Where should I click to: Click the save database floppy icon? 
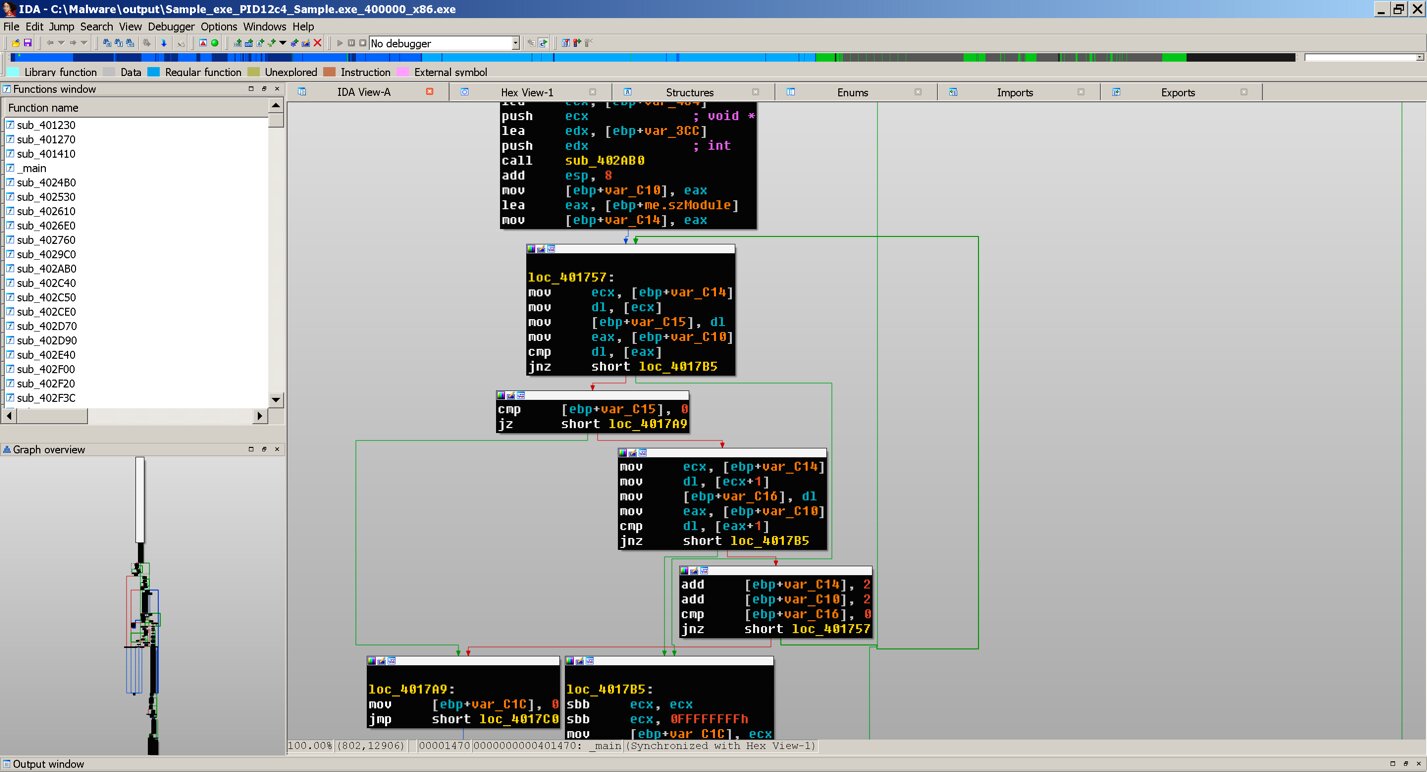pyautogui.click(x=27, y=43)
